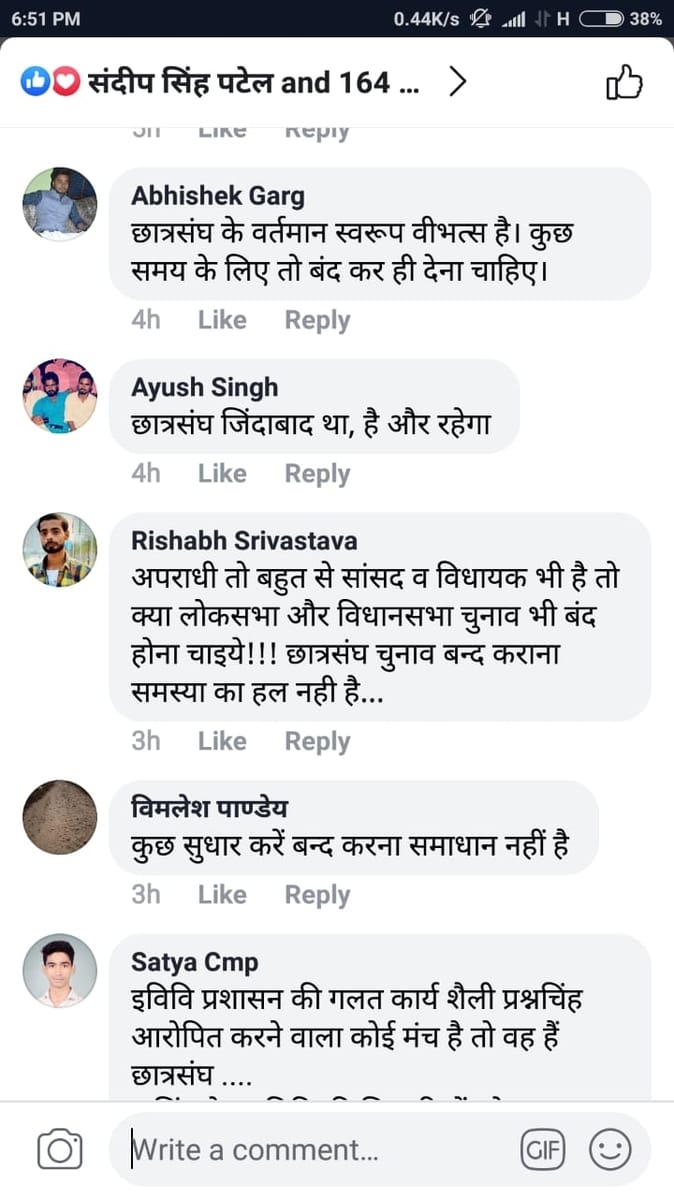This screenshot has height=1198, width=674.
Task: Open Abhishek Garg's profile picture
Action: coord(60,204)
